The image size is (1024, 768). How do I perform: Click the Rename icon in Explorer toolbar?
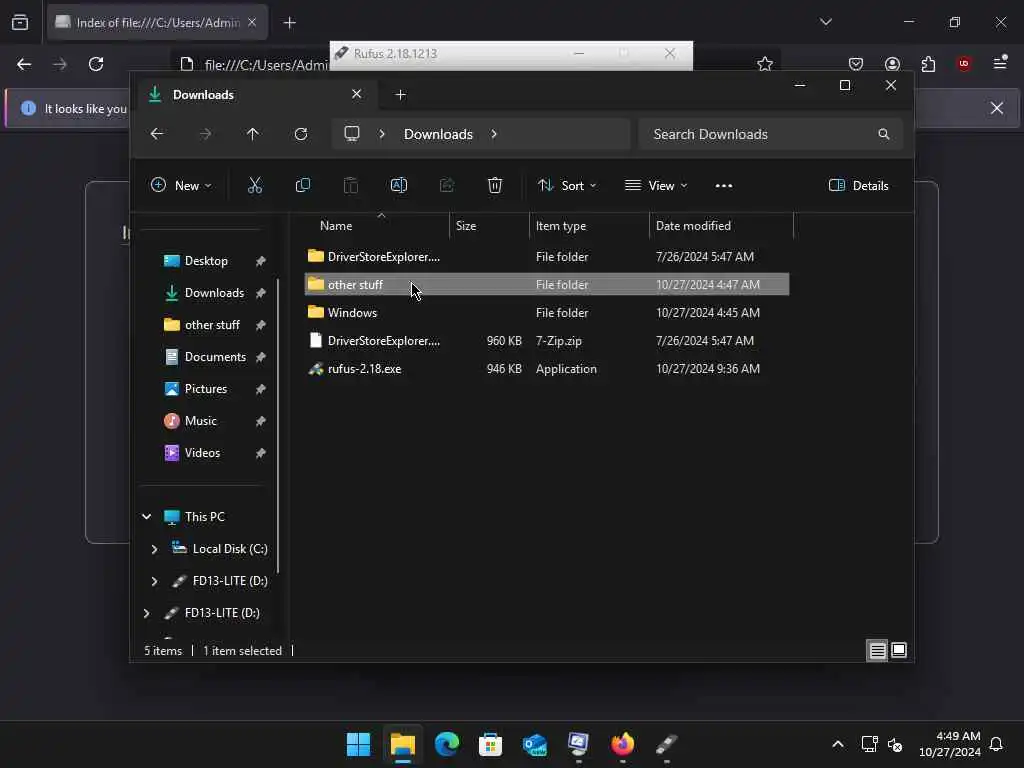click(398, 185)
